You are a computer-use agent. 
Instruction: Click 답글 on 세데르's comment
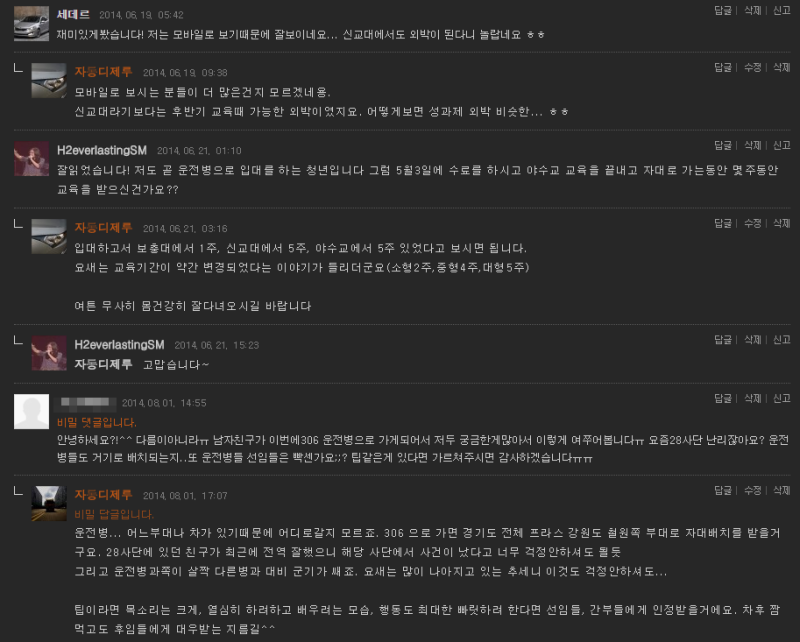[722, 11]
